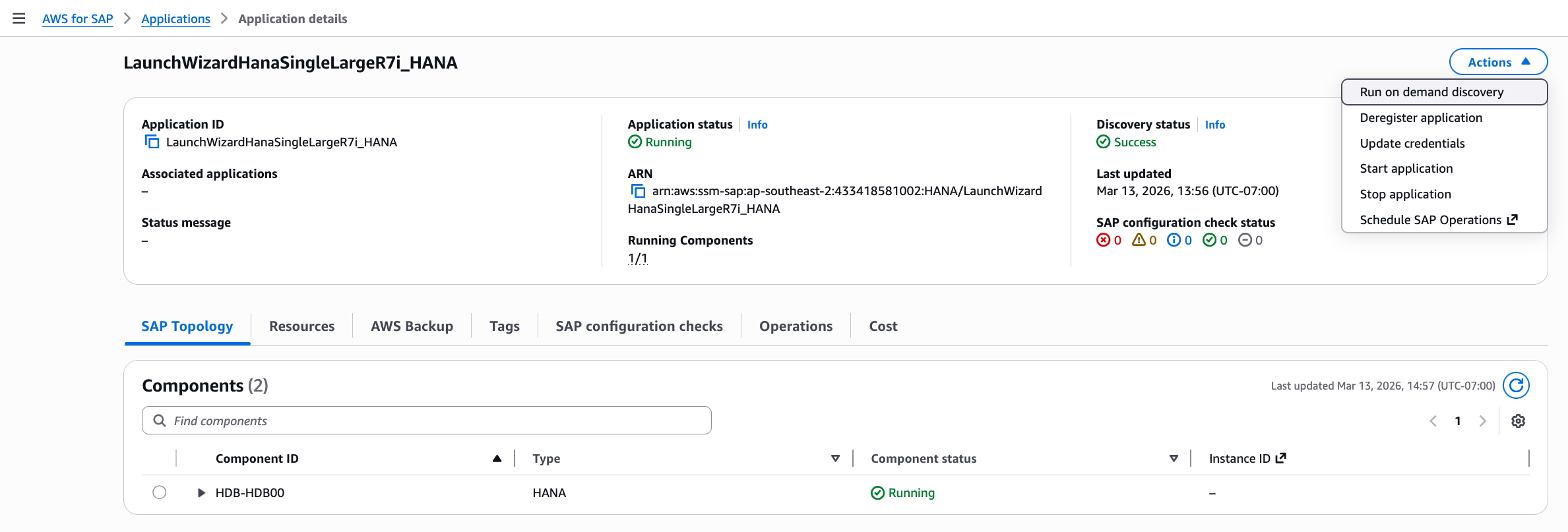This screenshot has width=1568, height=532.
Task: Copy the Application ID to clipboard
Action: [x=152, y=142]
